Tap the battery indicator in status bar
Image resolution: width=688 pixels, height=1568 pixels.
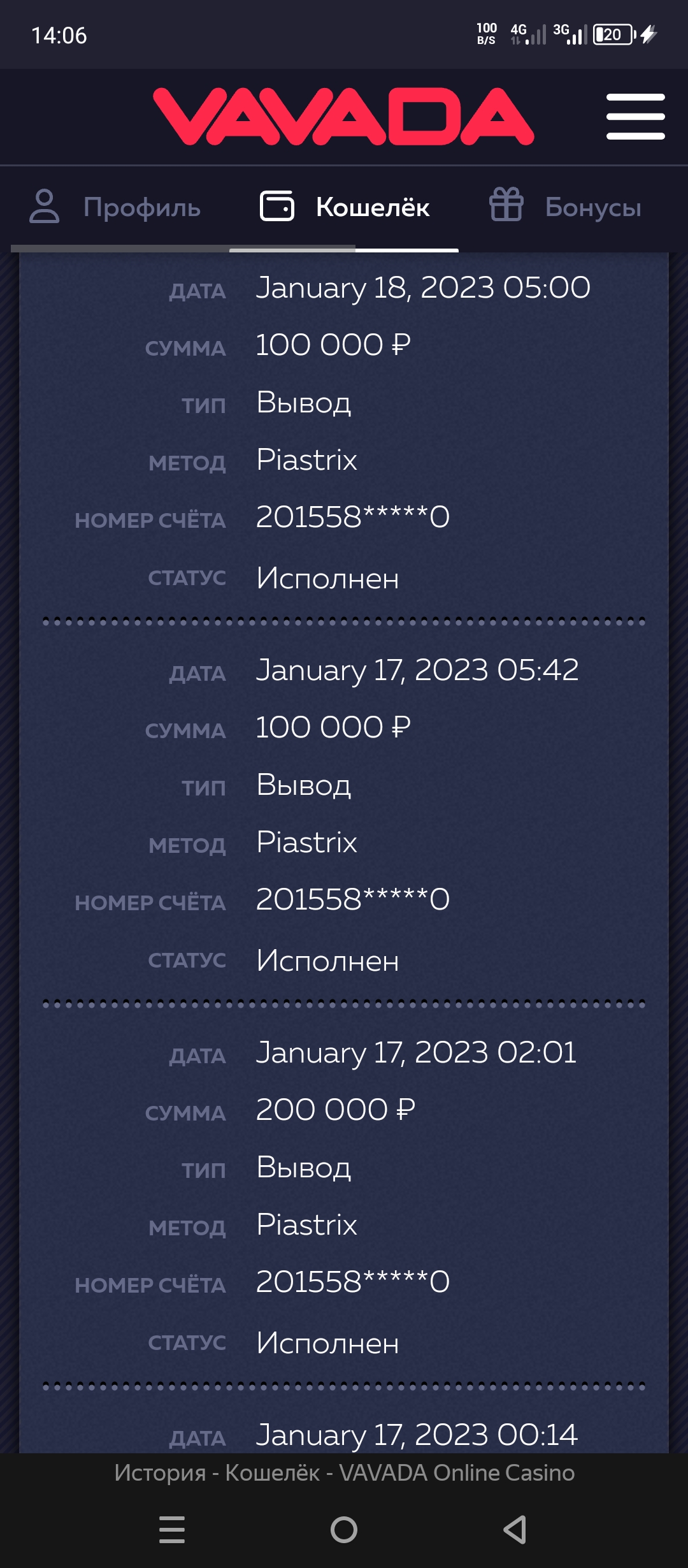[x=614, y=34]
